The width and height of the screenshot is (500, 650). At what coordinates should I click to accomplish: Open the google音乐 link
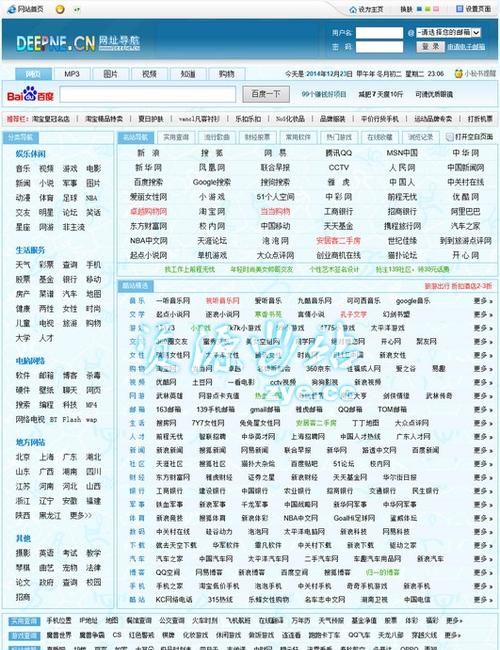[413, 301]
